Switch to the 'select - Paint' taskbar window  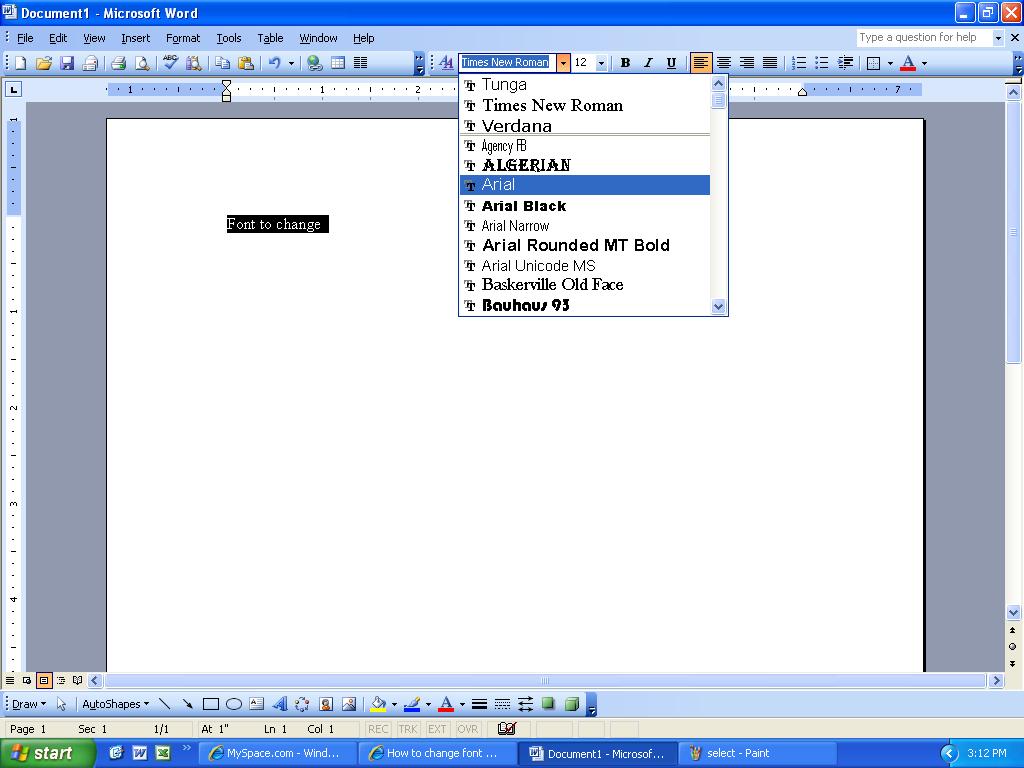[758, 754]
